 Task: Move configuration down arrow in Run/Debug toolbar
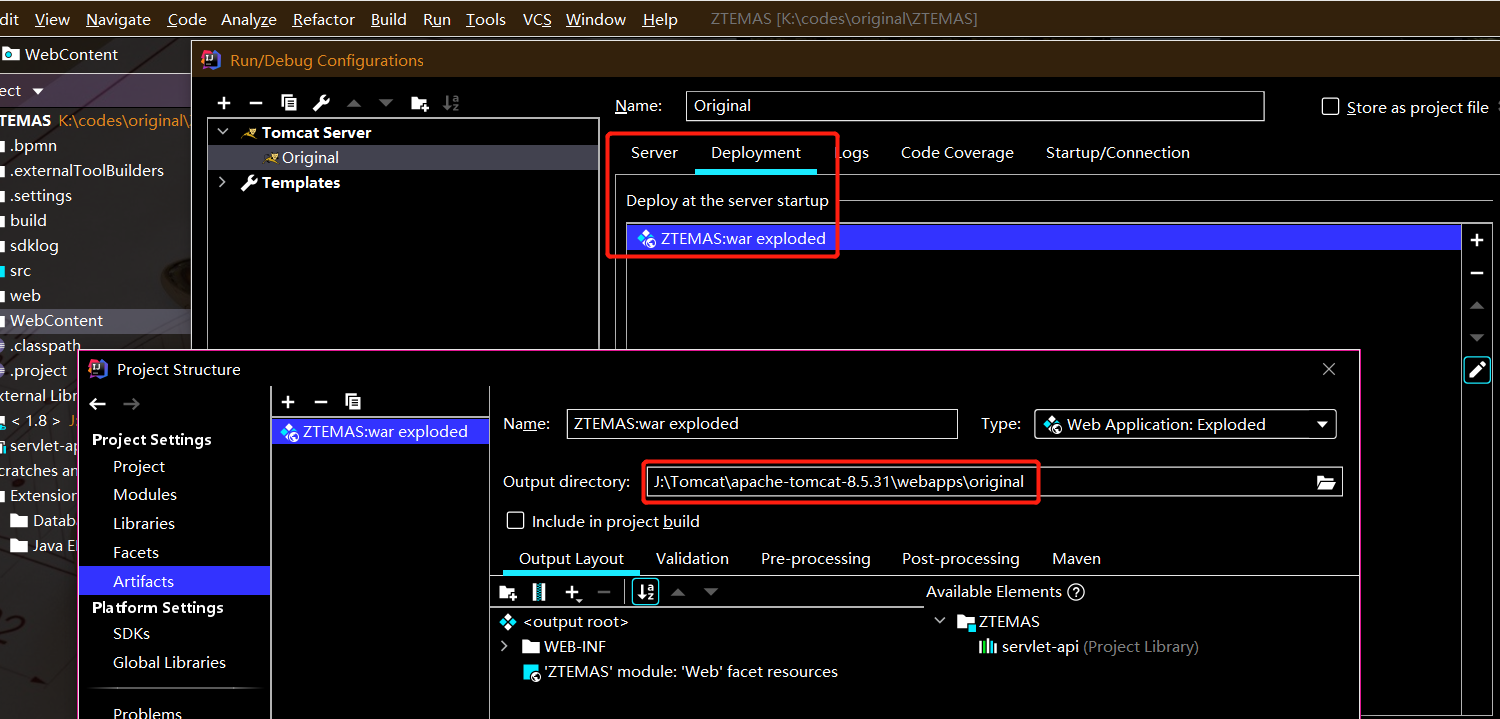[x=386, y=103]
